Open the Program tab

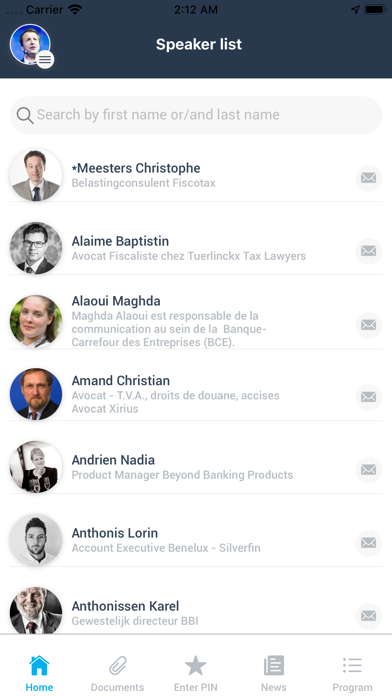tap(352, 673)
